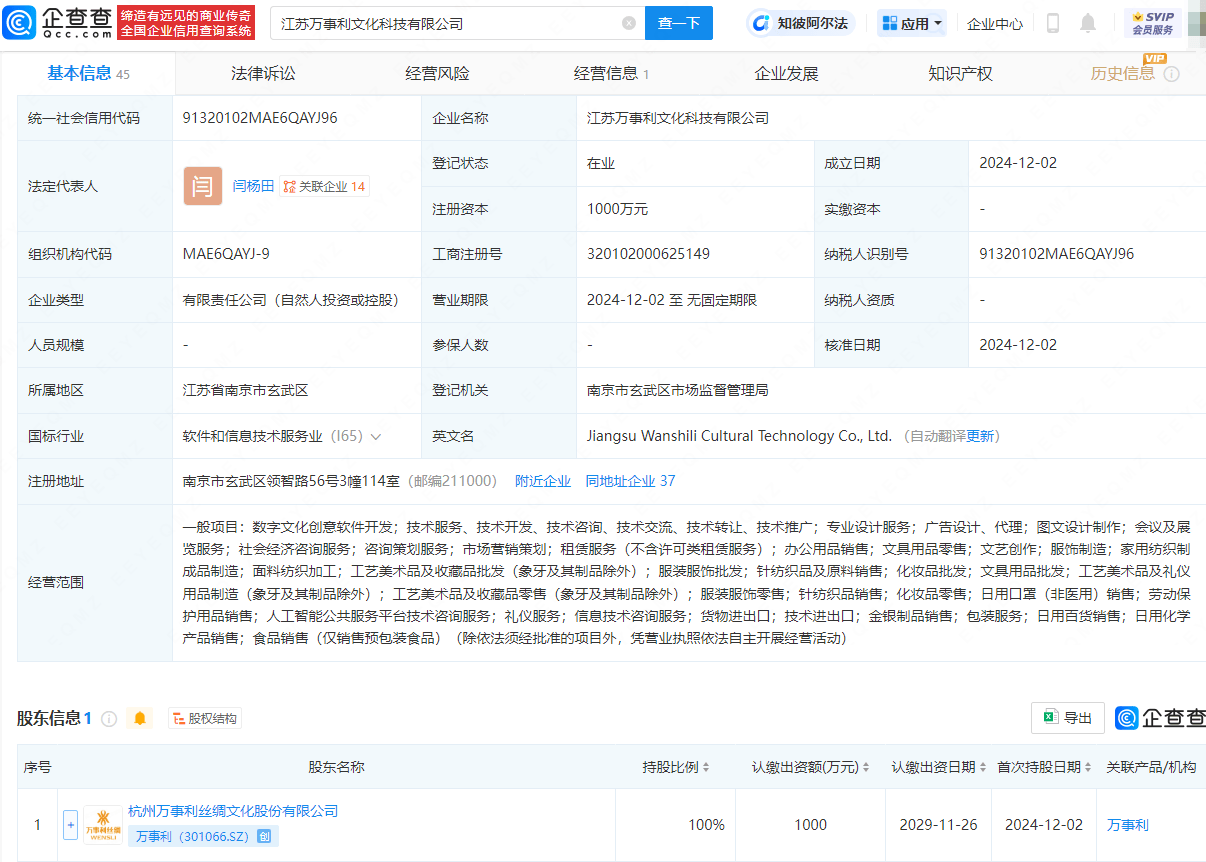Focus the company name search field
The width and height of the screenshot is (1206, 862).
tap(448, 23)
